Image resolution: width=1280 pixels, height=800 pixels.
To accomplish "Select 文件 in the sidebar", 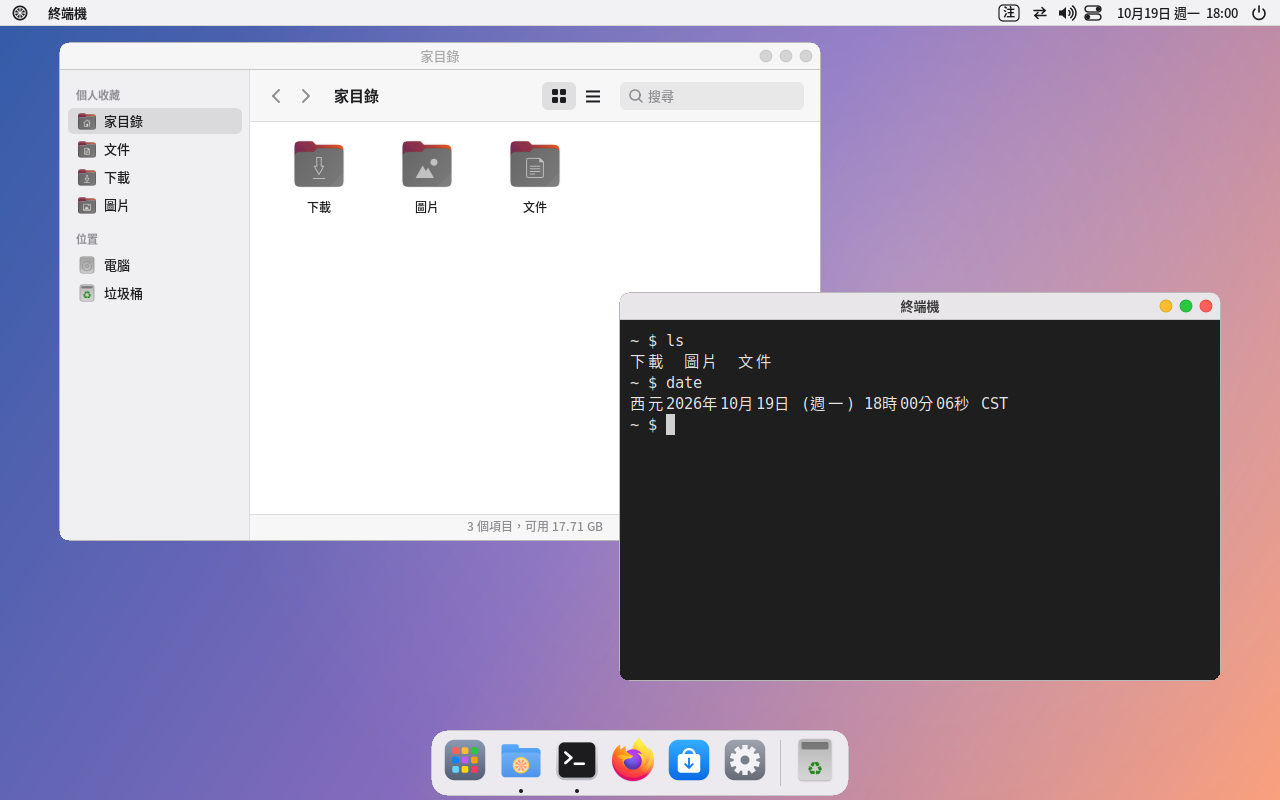I will point(155,149).
